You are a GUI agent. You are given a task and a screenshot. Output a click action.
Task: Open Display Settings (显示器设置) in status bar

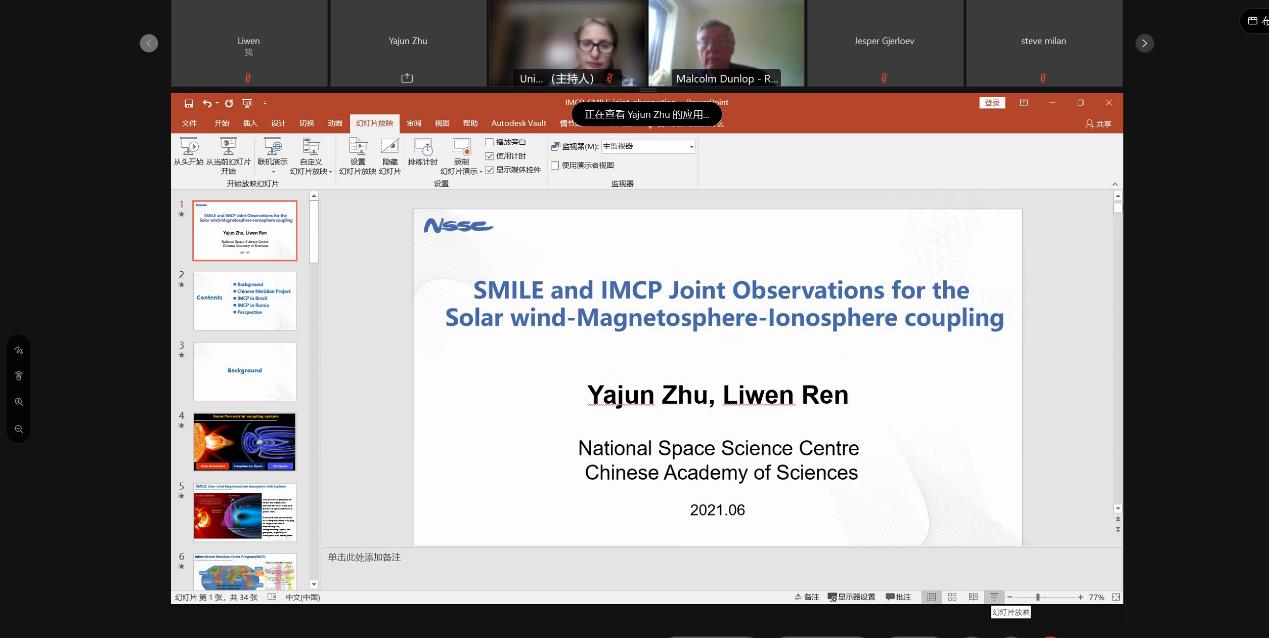(x=850, y=597)
